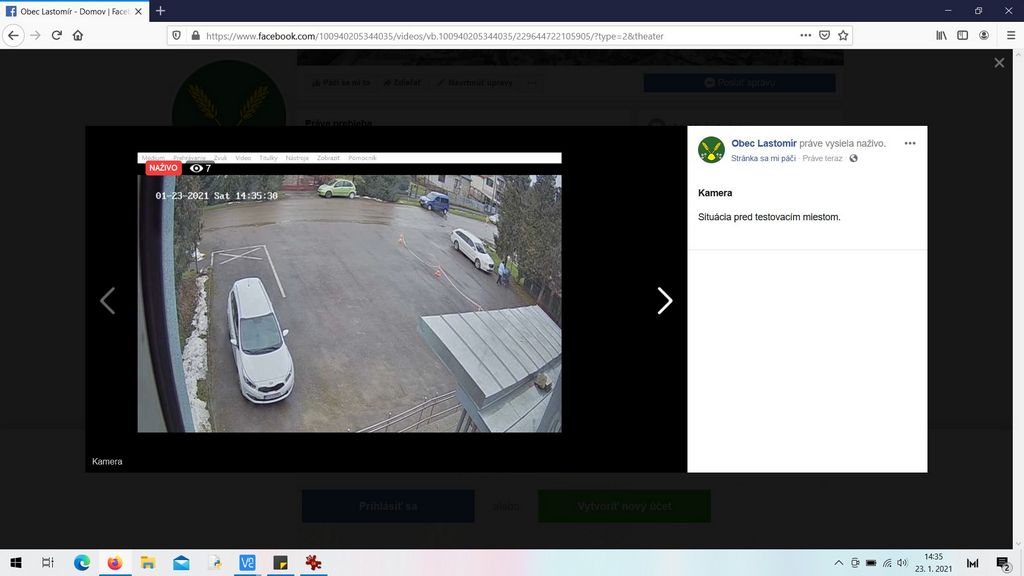Open Windows Task View icon
This screenshot has height=576, width=1024.
click(48, 562)
